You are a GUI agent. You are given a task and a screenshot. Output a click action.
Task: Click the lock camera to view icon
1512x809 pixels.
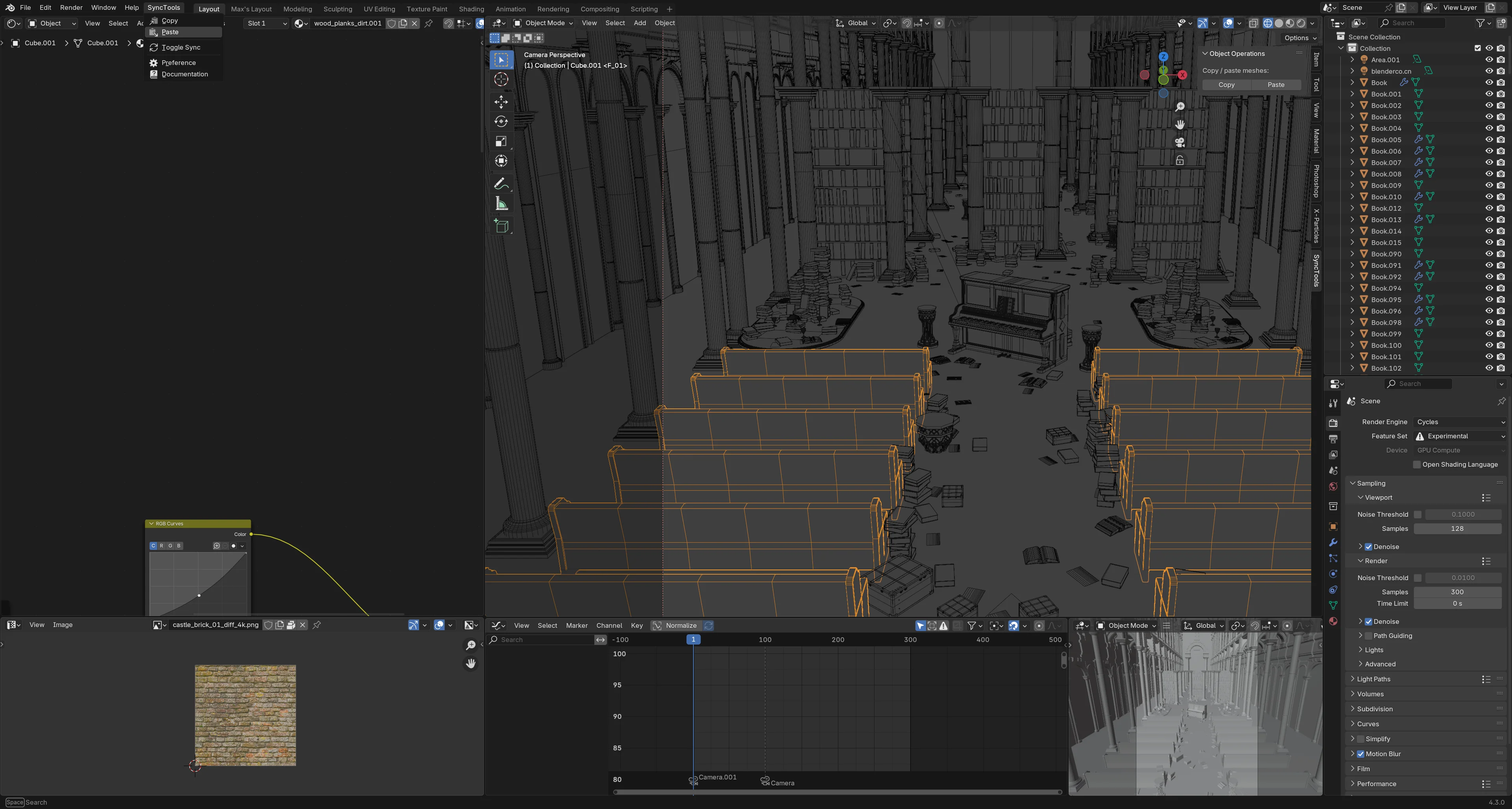pos(1180,160)
